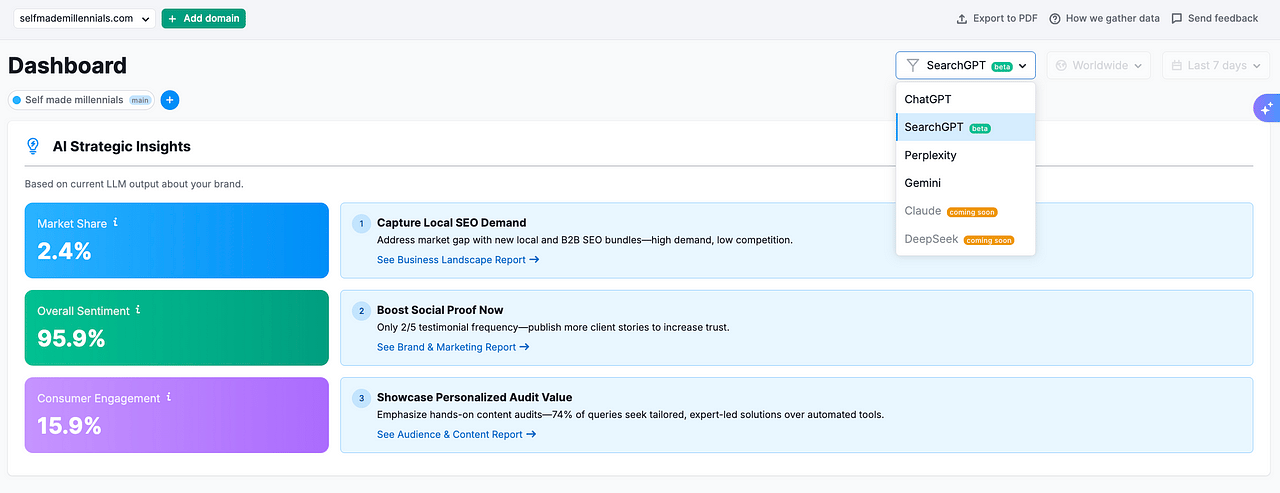Open How we gather data
This screenshot has width=1280, height=493.
(1104, 18)
